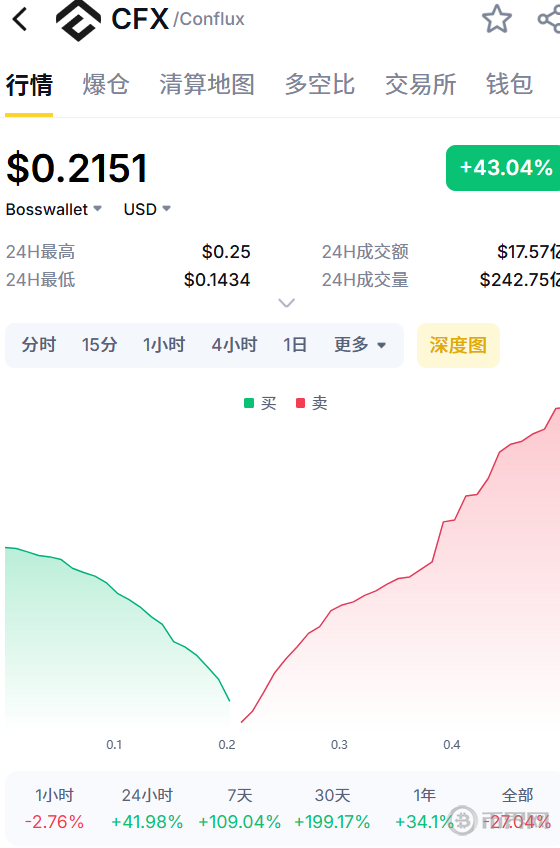Open the 交易所 tab
The width and height of the screenshot is (560, 848).
420,84
